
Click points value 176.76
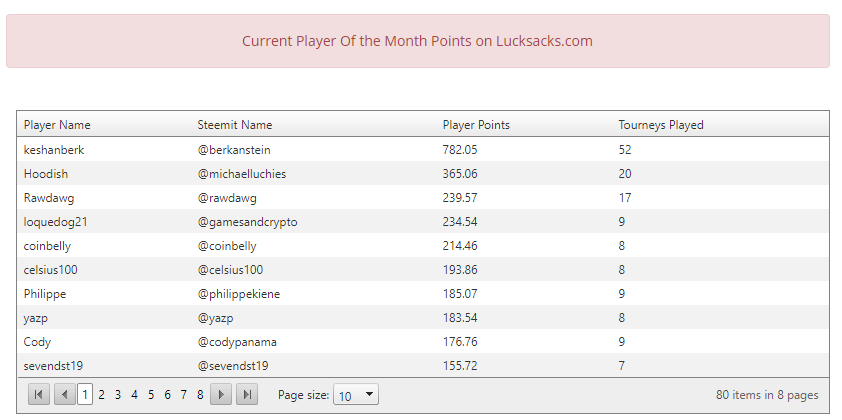460,342
